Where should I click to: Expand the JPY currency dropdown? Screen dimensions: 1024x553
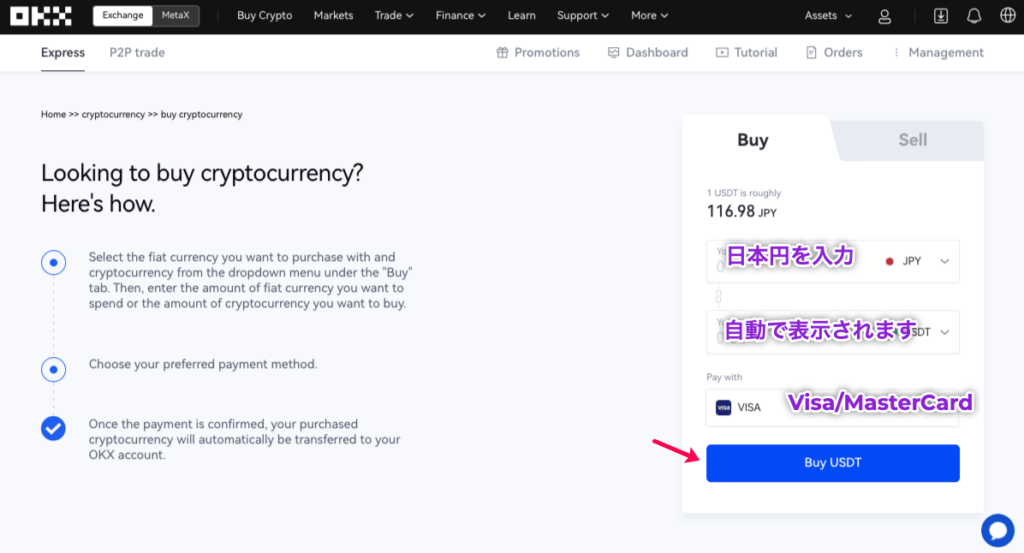point(918,261)
